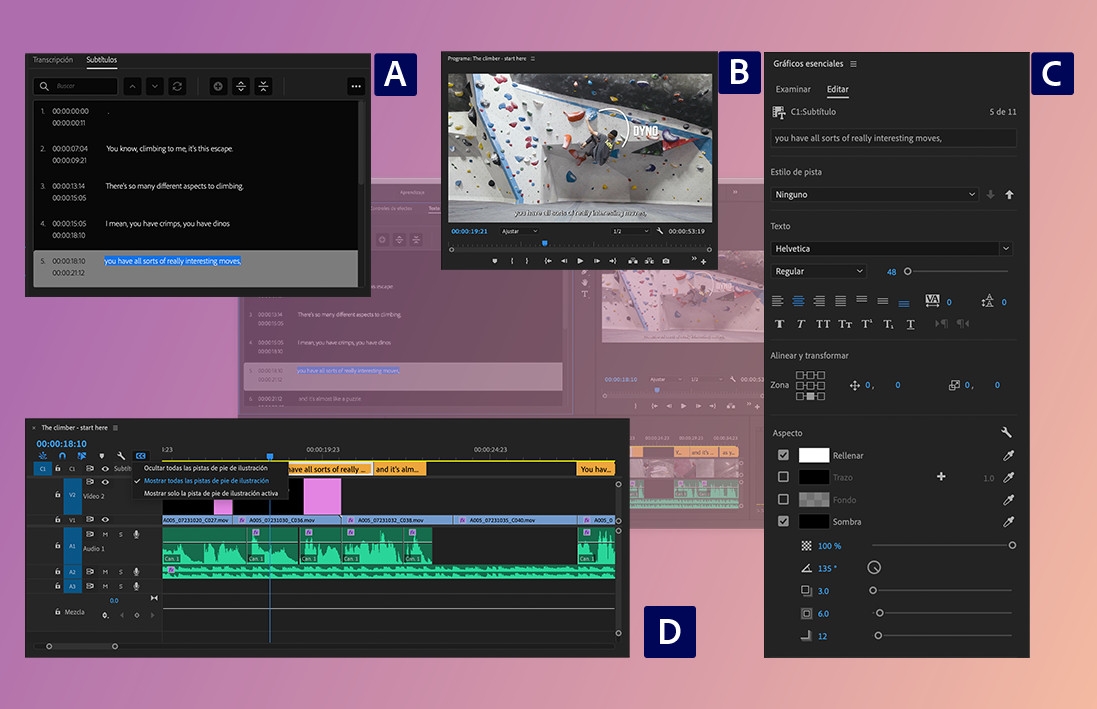1097x709 pixels.
Task: Toggle snap magnet in timeline
Action: [62, 456]
